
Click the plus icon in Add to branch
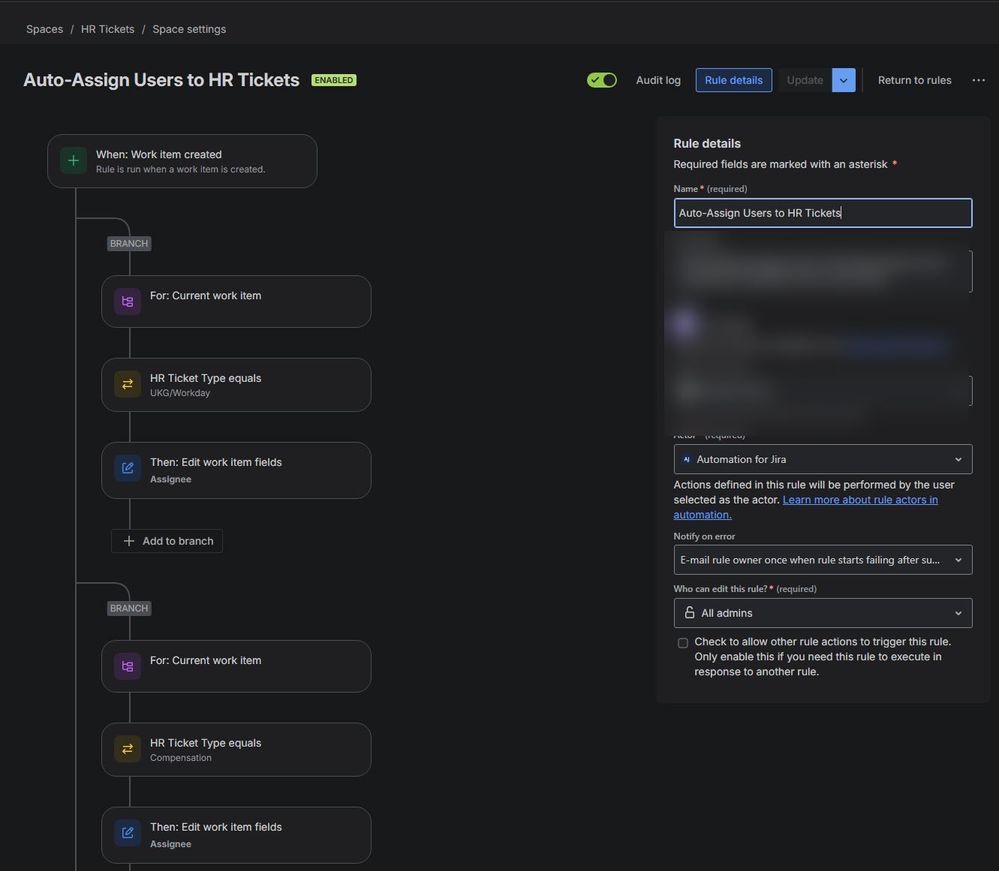click(x=129, y=541)
